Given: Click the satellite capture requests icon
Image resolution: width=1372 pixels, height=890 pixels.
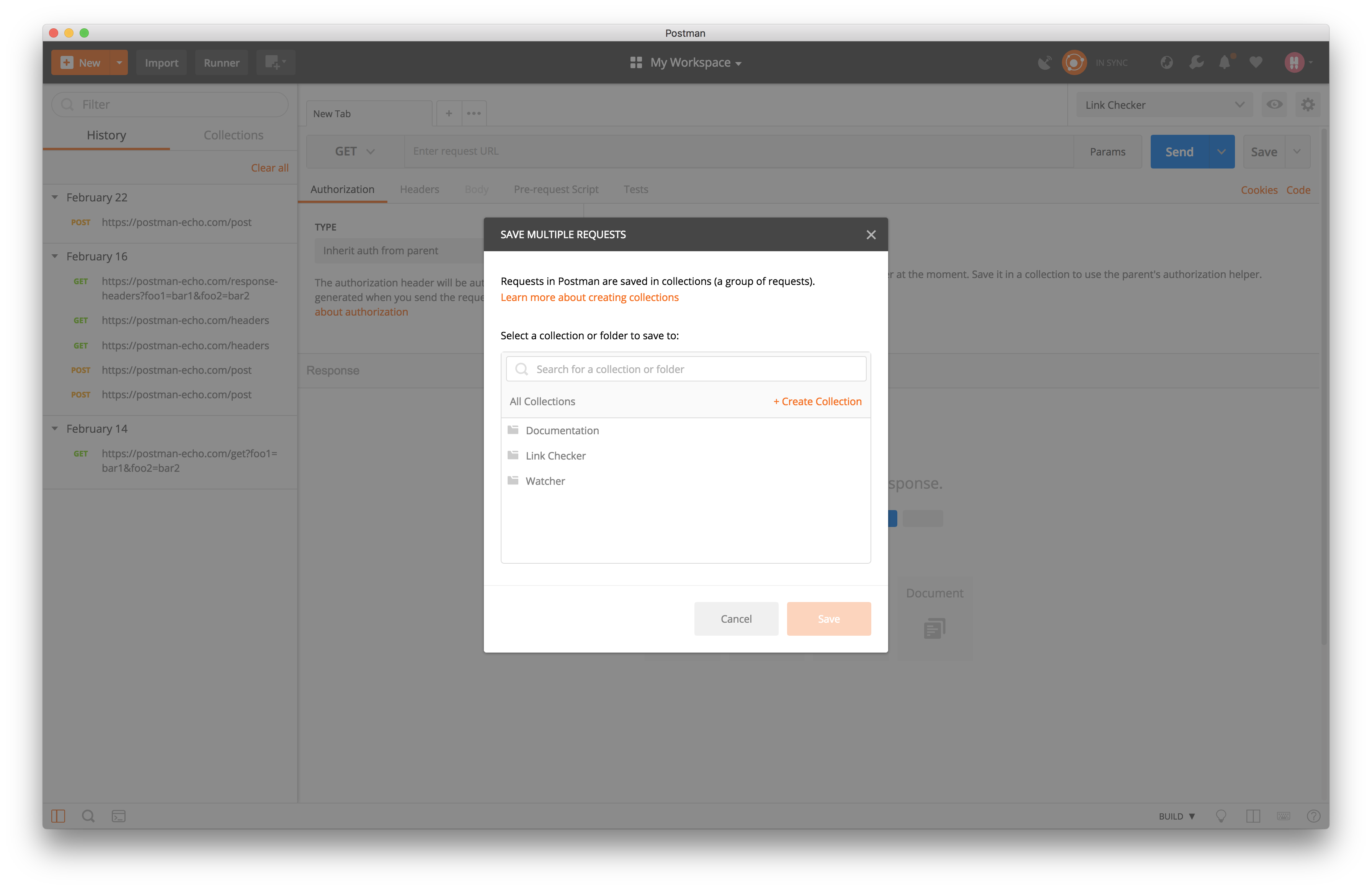Looking at the screenshot, I should (x=1044, y=62).
